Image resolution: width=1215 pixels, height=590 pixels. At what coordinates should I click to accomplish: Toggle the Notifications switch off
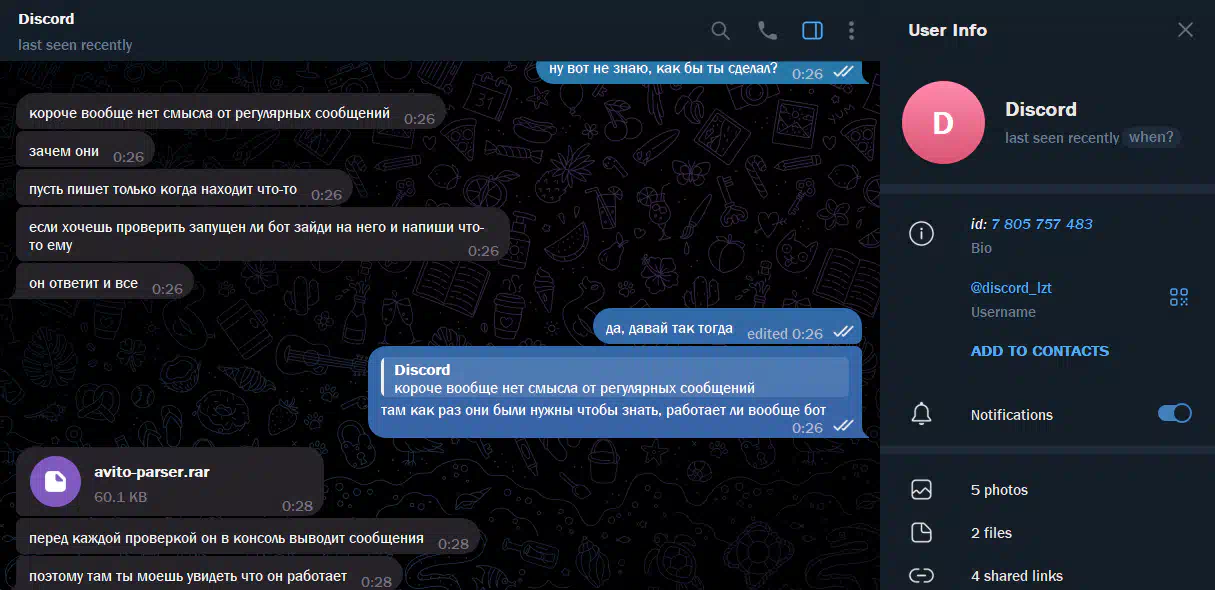click(x=1174, y=414)
